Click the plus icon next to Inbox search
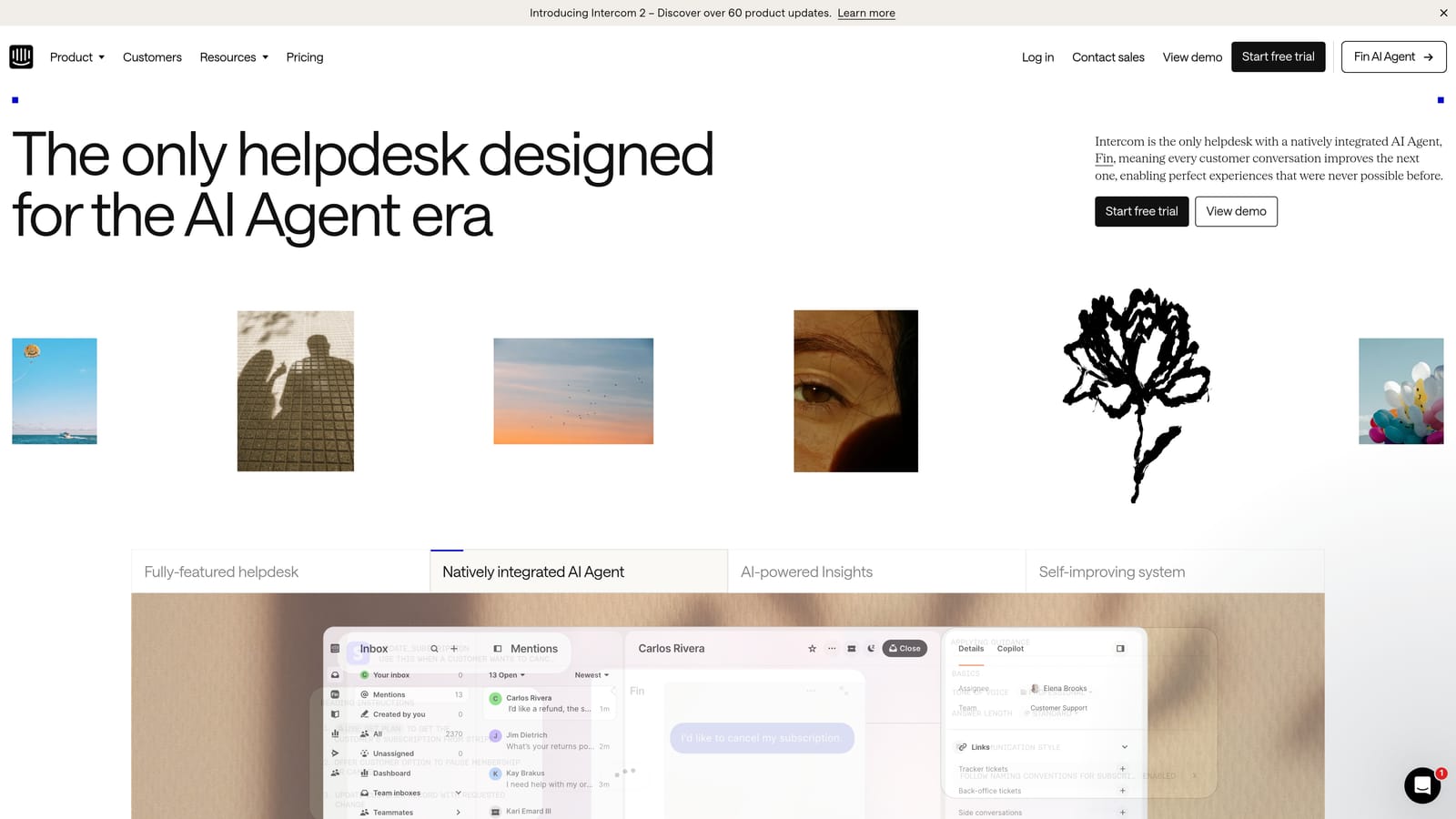The height and width of the screenshot is (819, 1456). [454, 649]
